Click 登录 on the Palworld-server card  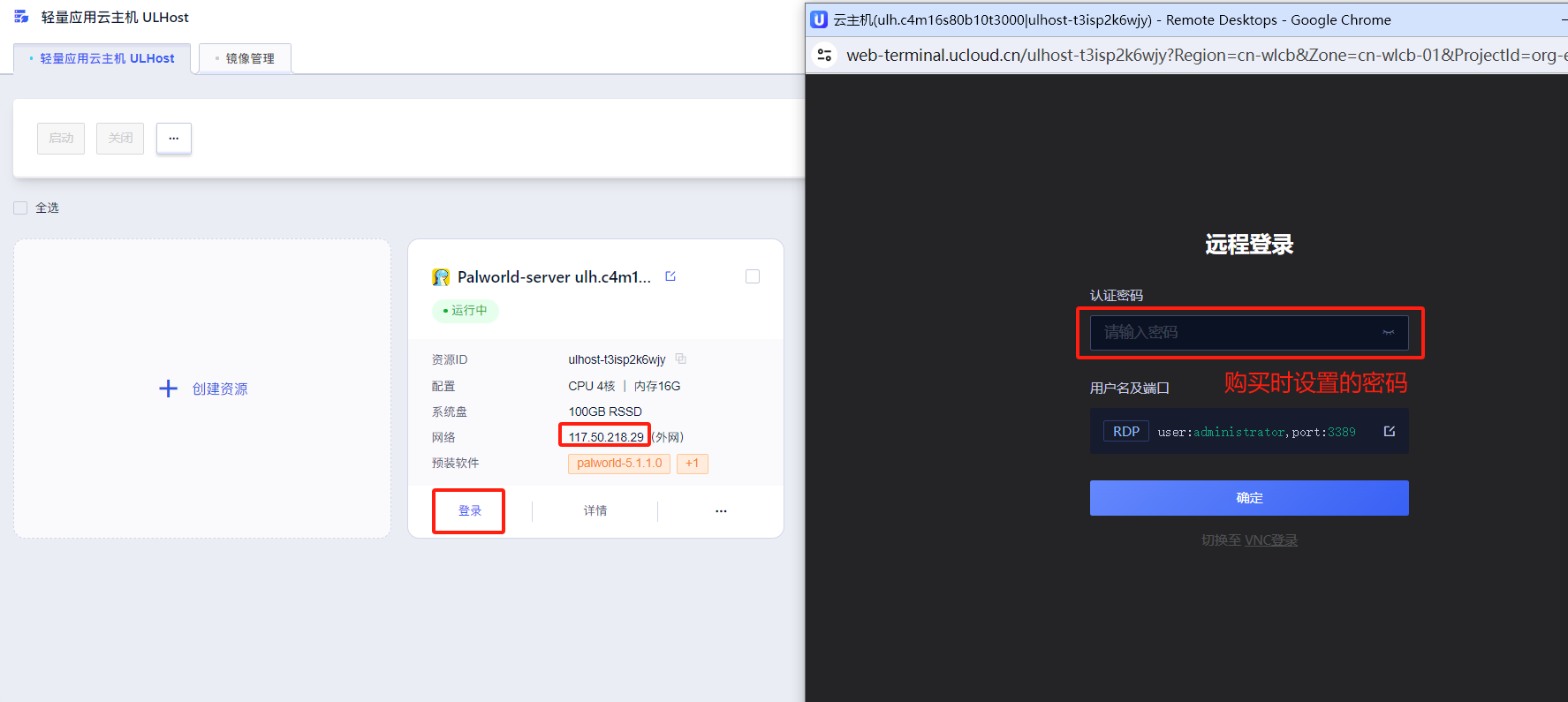tap(469, 511)
